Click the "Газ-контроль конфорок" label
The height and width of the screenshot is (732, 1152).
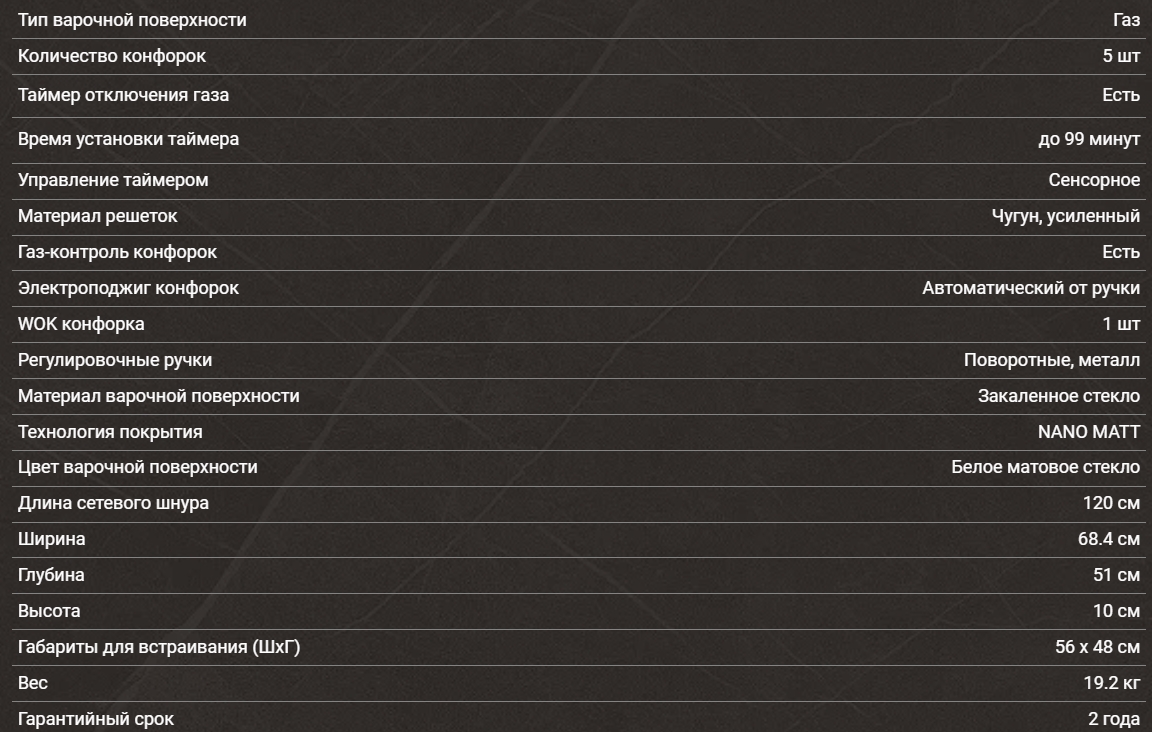(x=117, y=252)
